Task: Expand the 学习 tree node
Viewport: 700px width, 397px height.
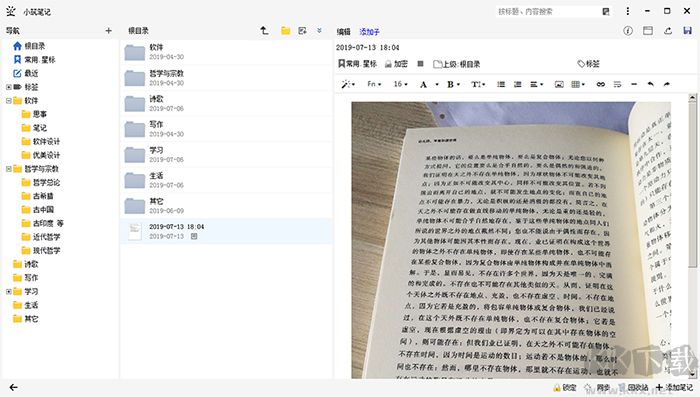Action: tap(8, 292)
